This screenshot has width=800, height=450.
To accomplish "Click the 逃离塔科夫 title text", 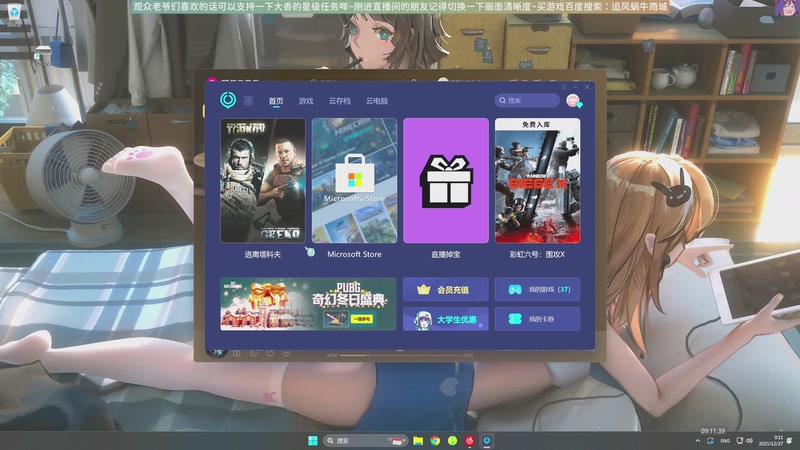I will 263,254.
